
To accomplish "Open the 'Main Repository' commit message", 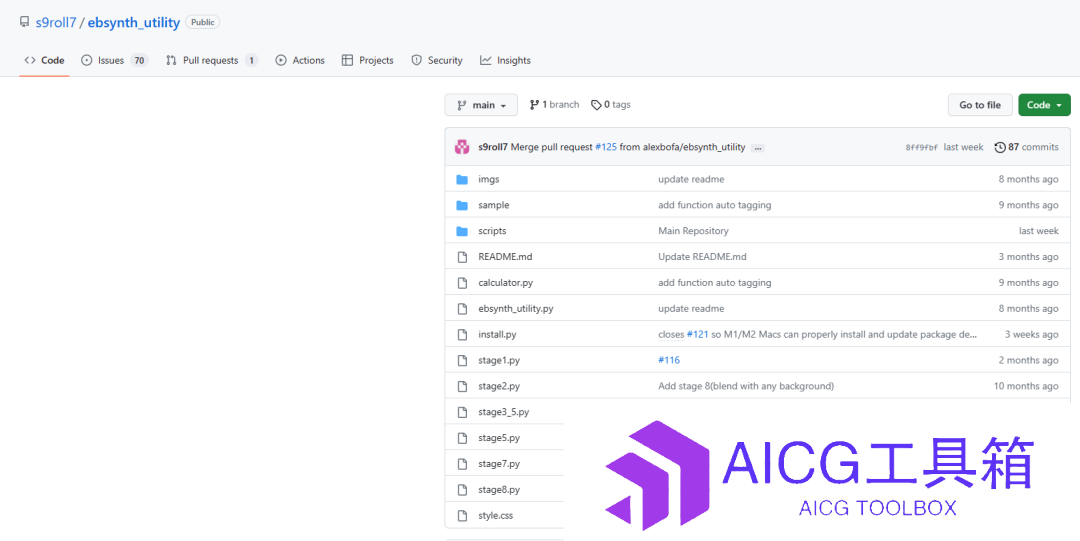I will click(x=694, y=231).
